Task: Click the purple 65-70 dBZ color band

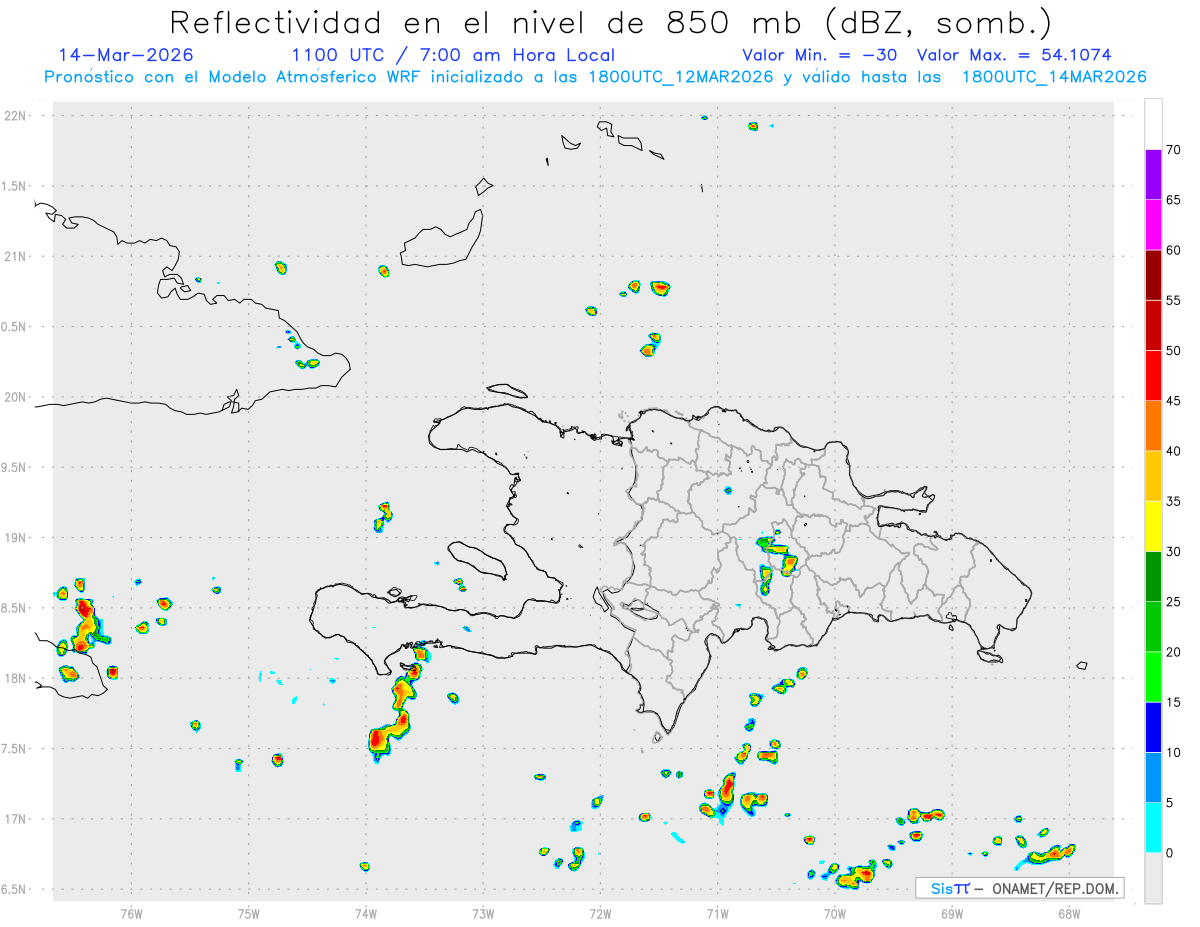Action: 1153,175
